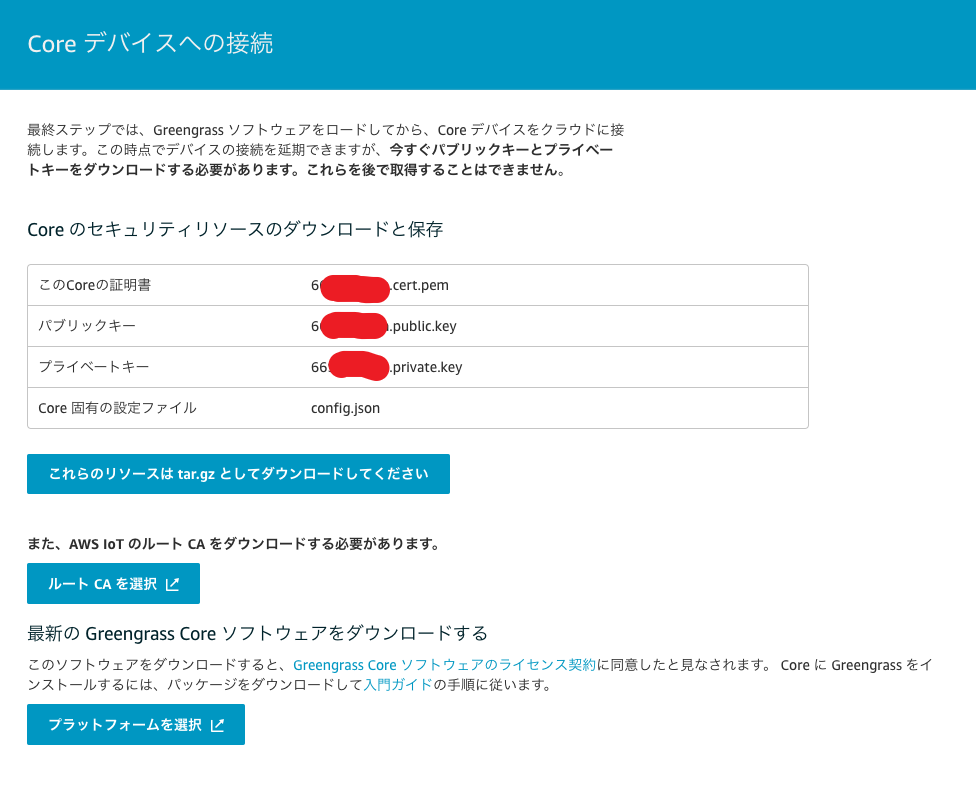
Task: Click the Core デバイスへの接続 page title
Action: [x=150, y=44]
